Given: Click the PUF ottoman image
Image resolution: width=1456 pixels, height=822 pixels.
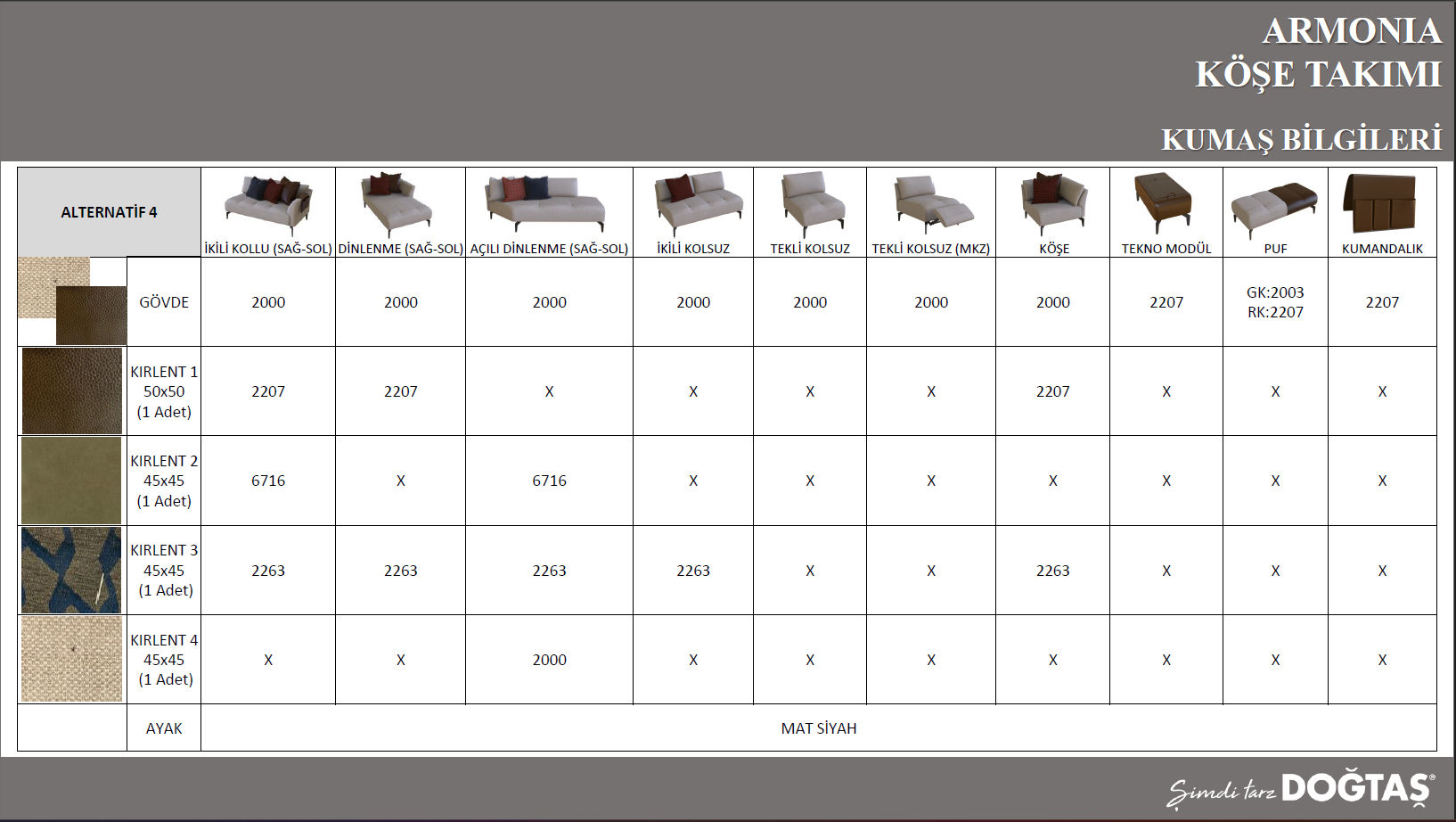Looking at the screenshot, I should [x=1274, y=209].
